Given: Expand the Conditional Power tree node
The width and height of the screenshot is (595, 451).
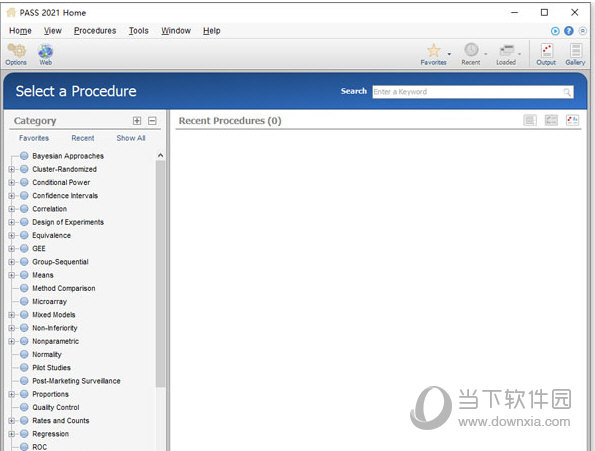Looking at the screenshot, I should tap(11, 182).
